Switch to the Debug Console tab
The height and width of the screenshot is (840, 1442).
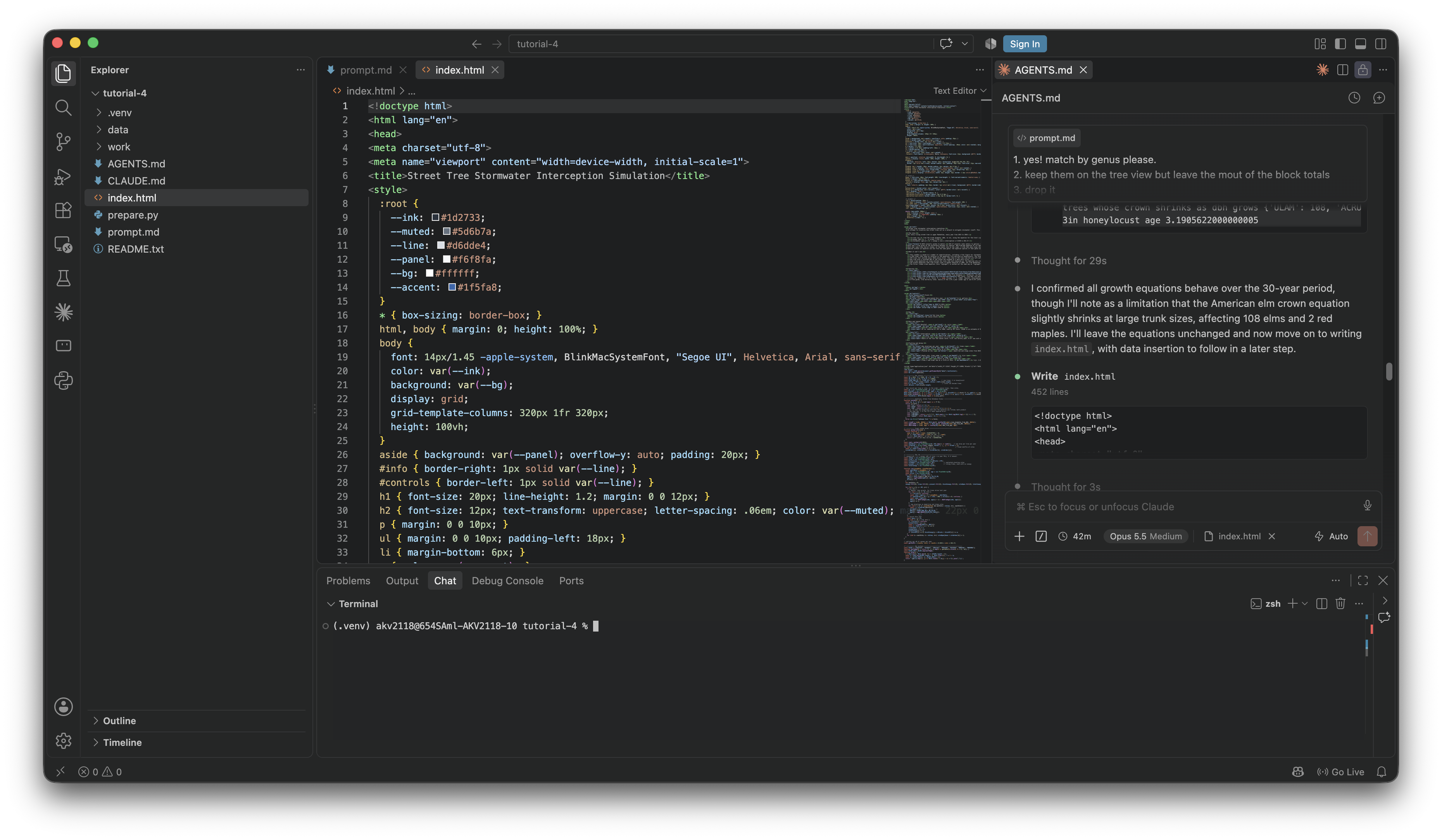click(x=507, y=580)
